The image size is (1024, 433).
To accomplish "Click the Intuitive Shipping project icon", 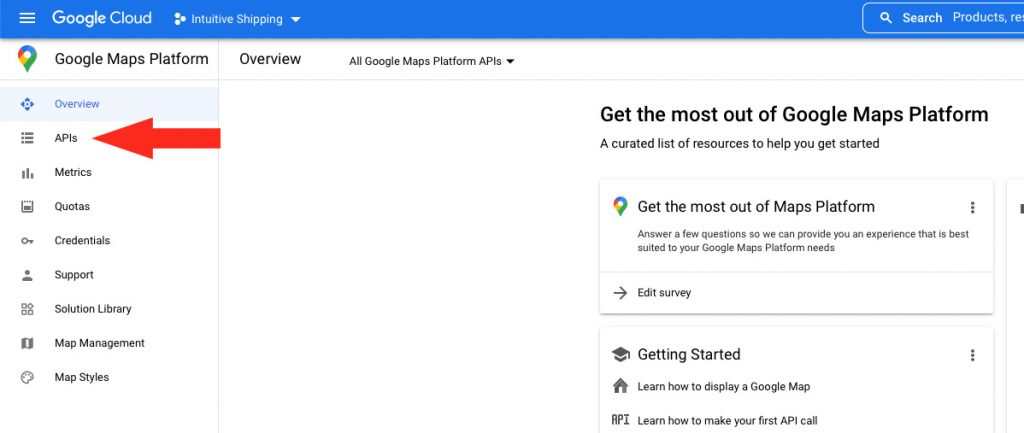I will [180, 19].
